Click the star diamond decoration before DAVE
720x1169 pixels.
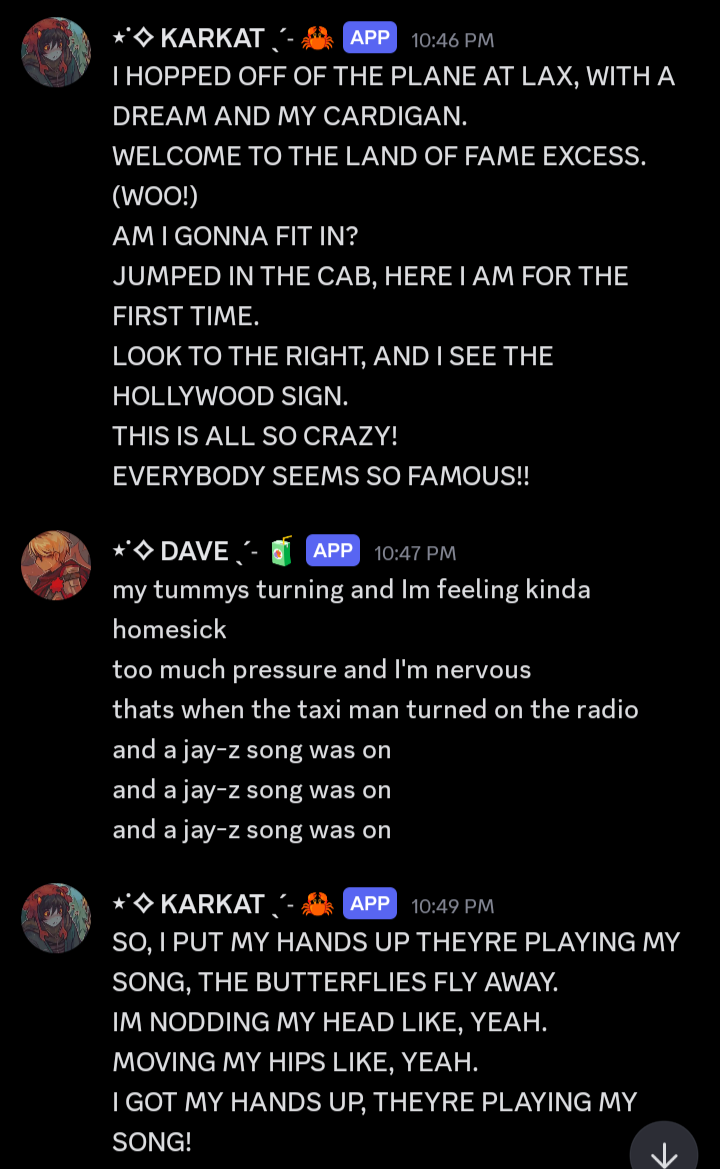[x=133, y=550]
